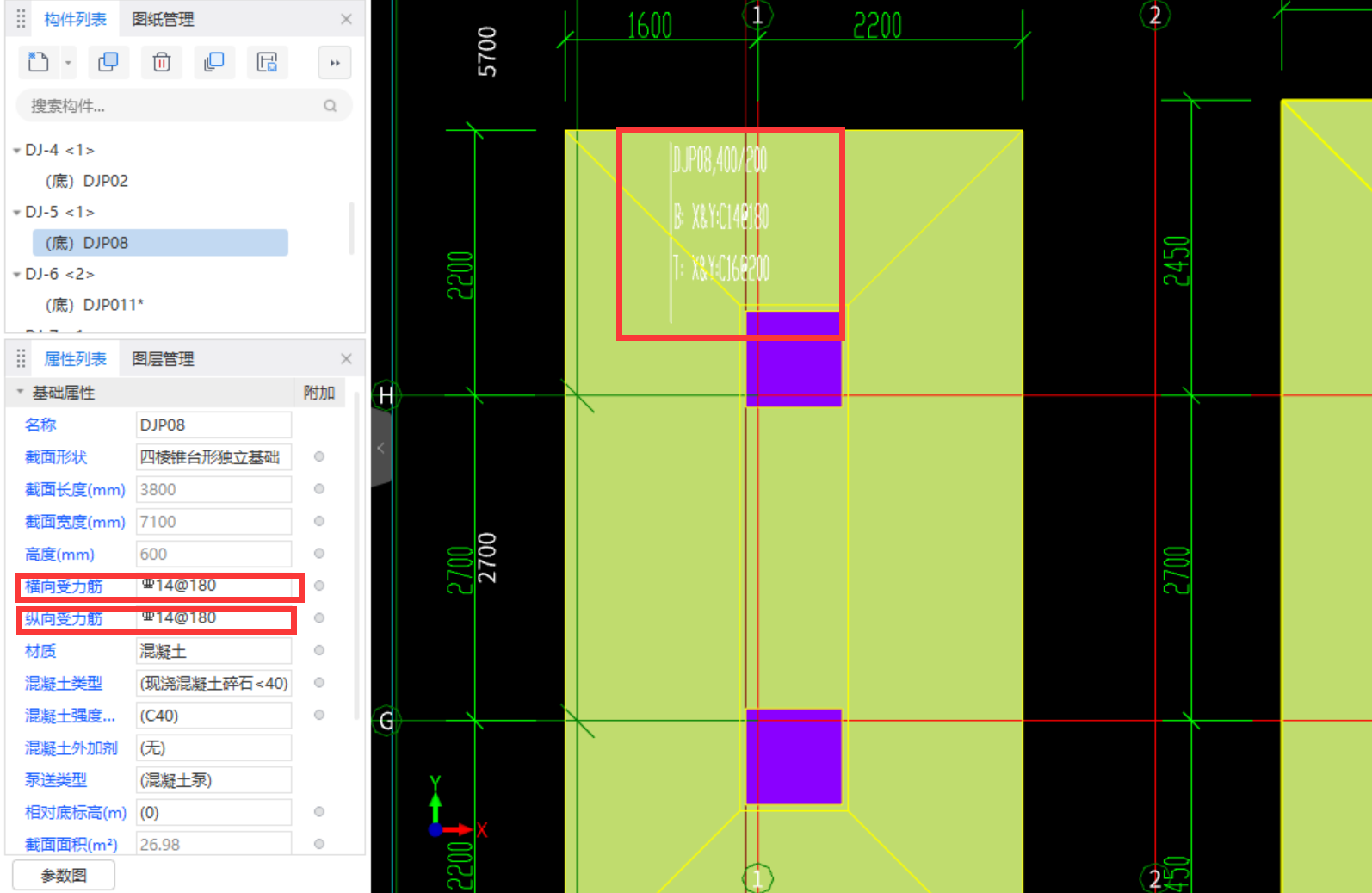Edit the 相对底标高 value (0)
The width and height of the screenshot is (1372, 893).
click(x=213, y=813)
